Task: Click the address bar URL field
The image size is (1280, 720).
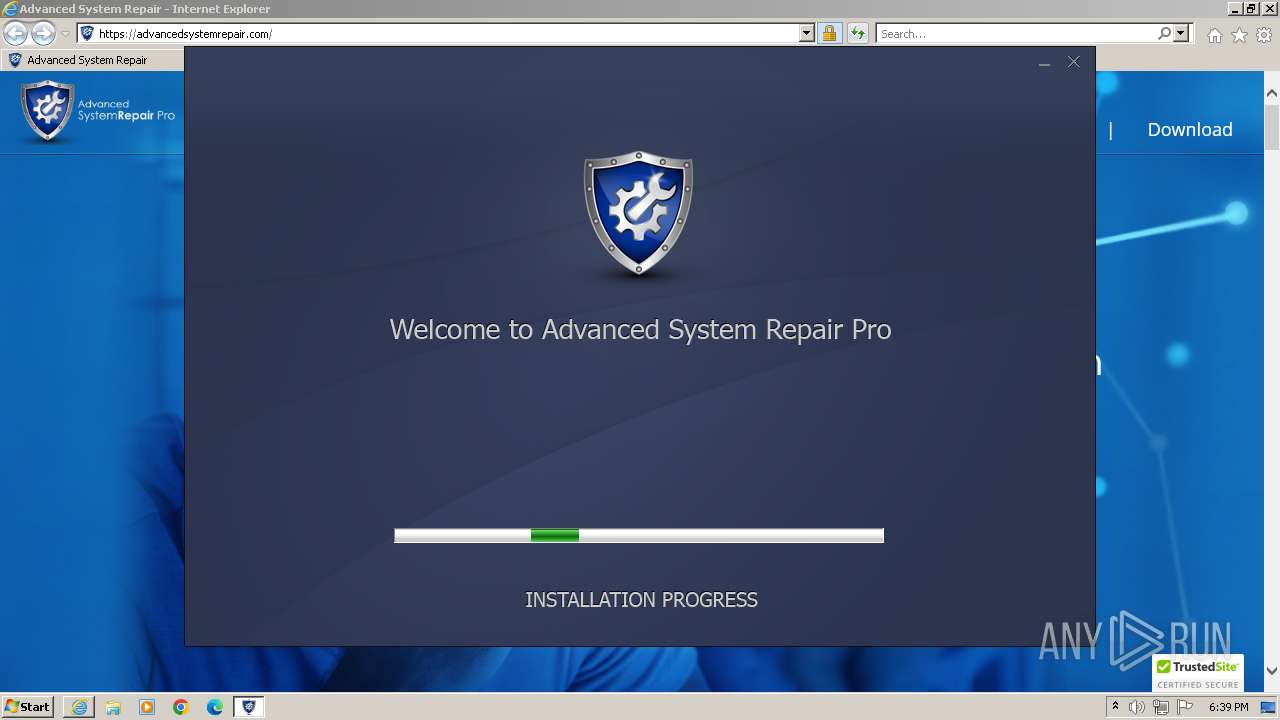Action: [x=447, y=33]
